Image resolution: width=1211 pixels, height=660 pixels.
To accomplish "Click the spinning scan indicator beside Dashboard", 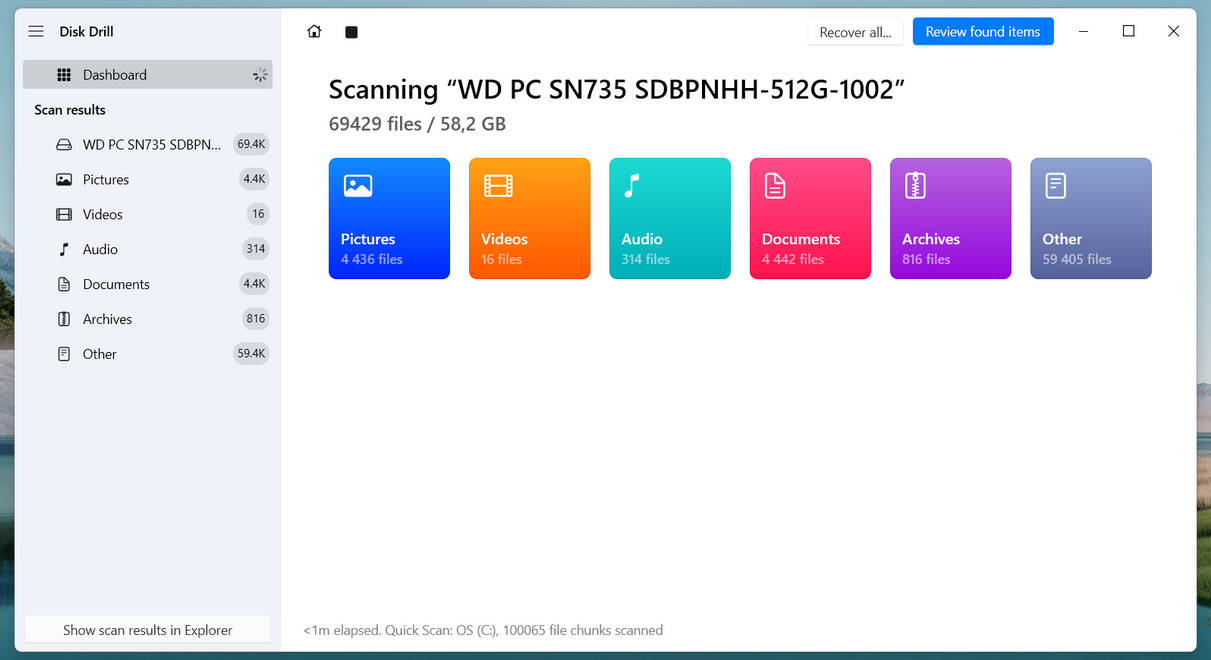I will (260, 75).
